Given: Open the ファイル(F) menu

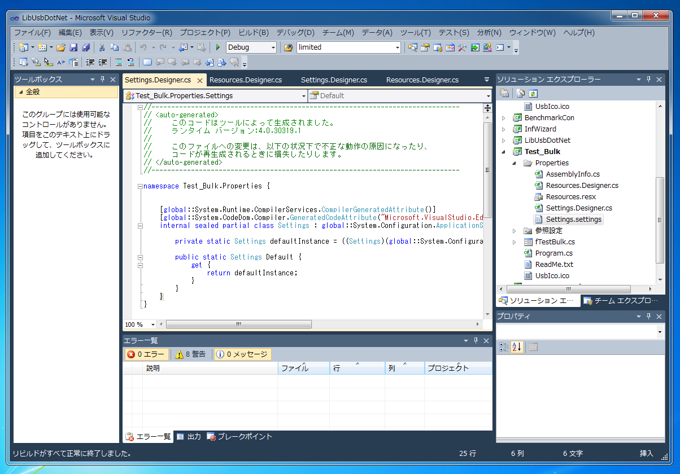Looking at the screenshot, I should (32, 33).
